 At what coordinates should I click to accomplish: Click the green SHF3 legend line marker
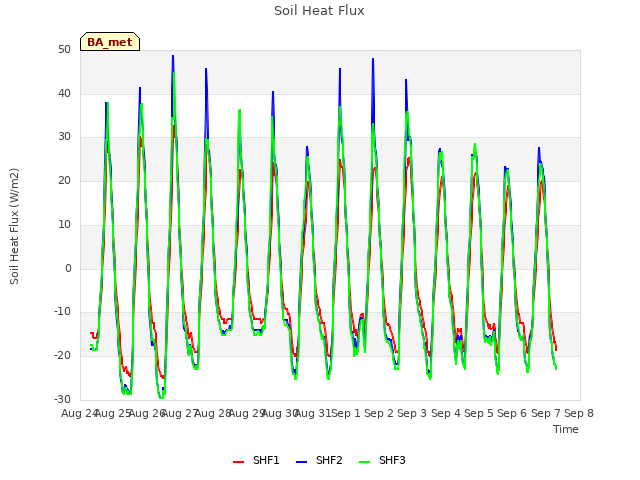pyautogui.click(x=364, y=462)
